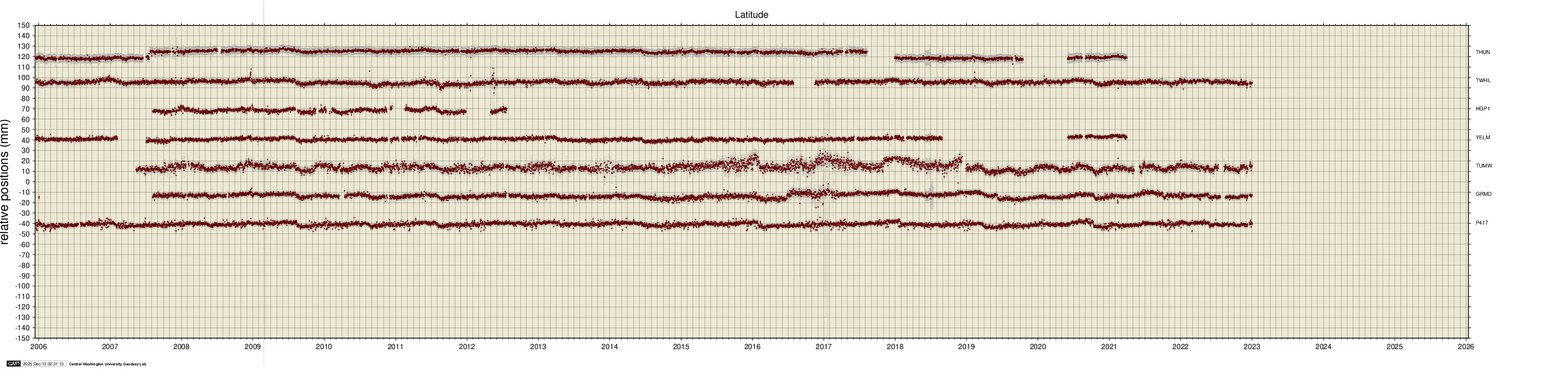Select the 0 value on y-axis
The height and width of the screenshot is (369, 1568).
(27, 182)
